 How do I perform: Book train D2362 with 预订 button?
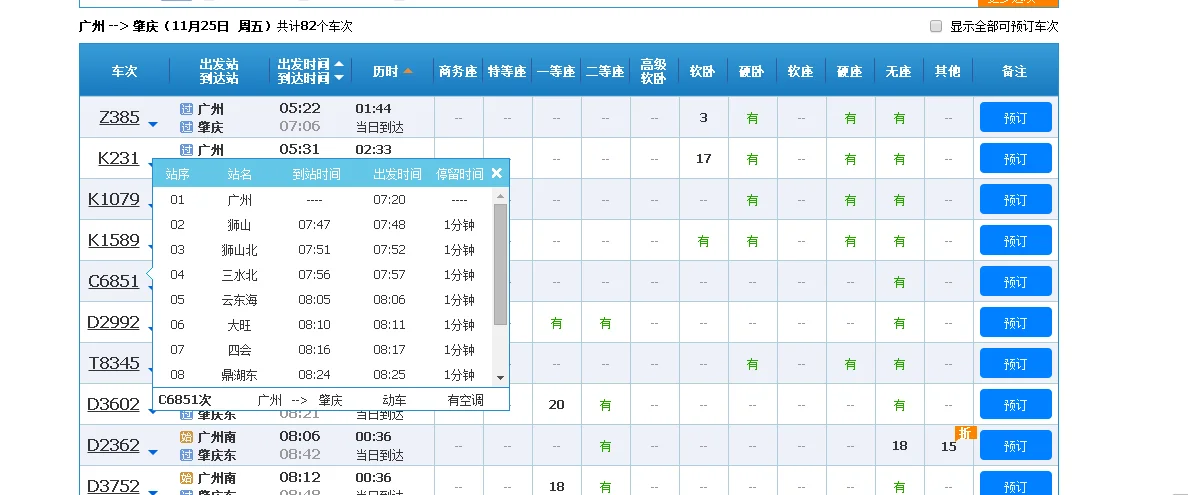coord(1015,445)
